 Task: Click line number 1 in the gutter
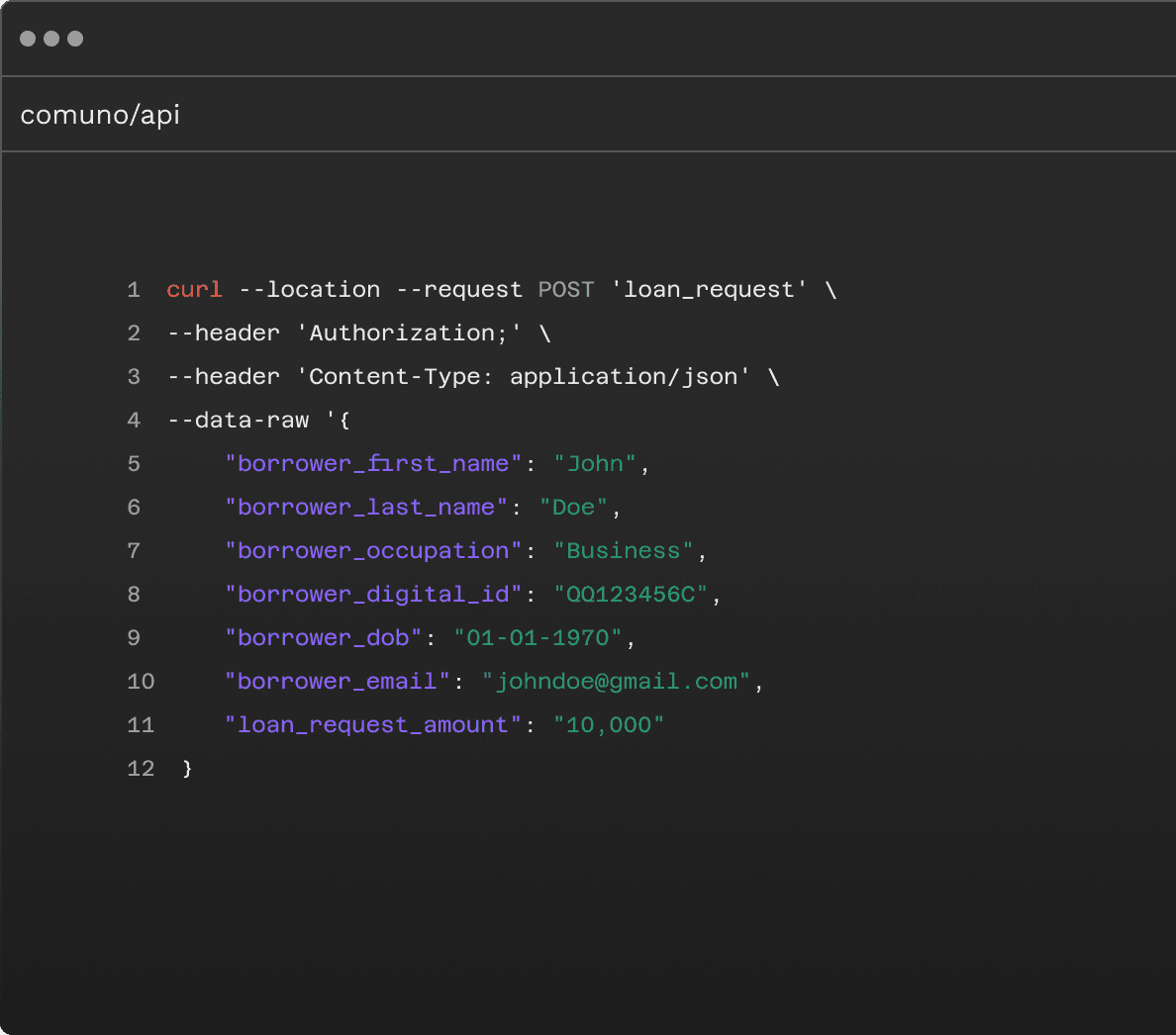[x=134, y=290]
